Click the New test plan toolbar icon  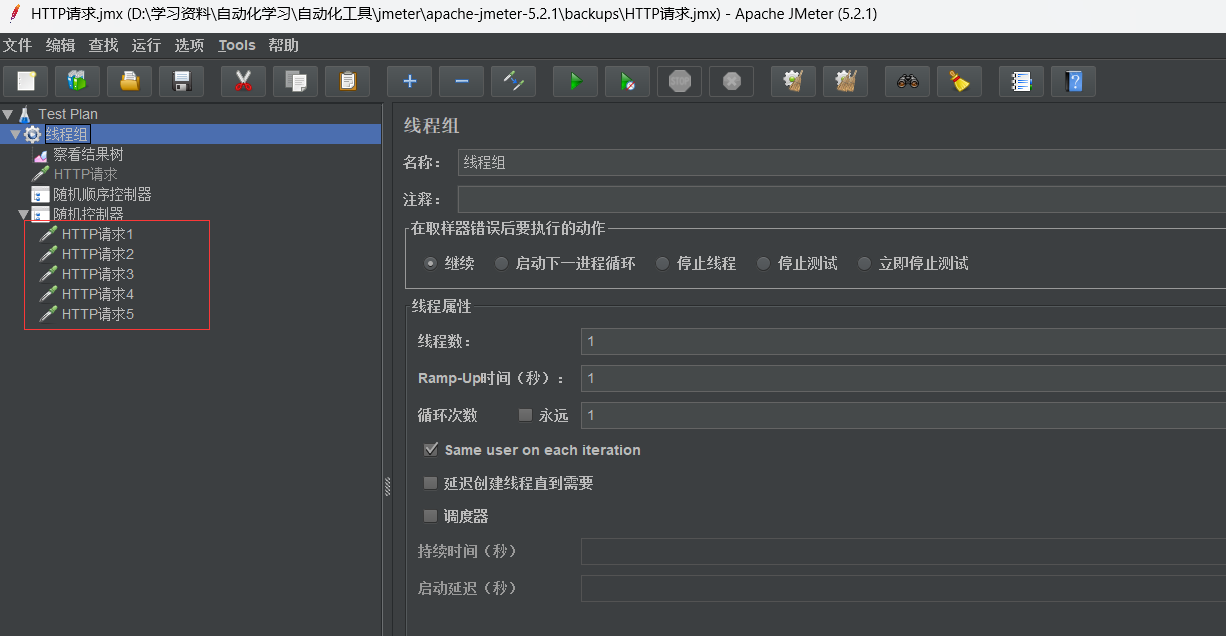pos(26,81)
